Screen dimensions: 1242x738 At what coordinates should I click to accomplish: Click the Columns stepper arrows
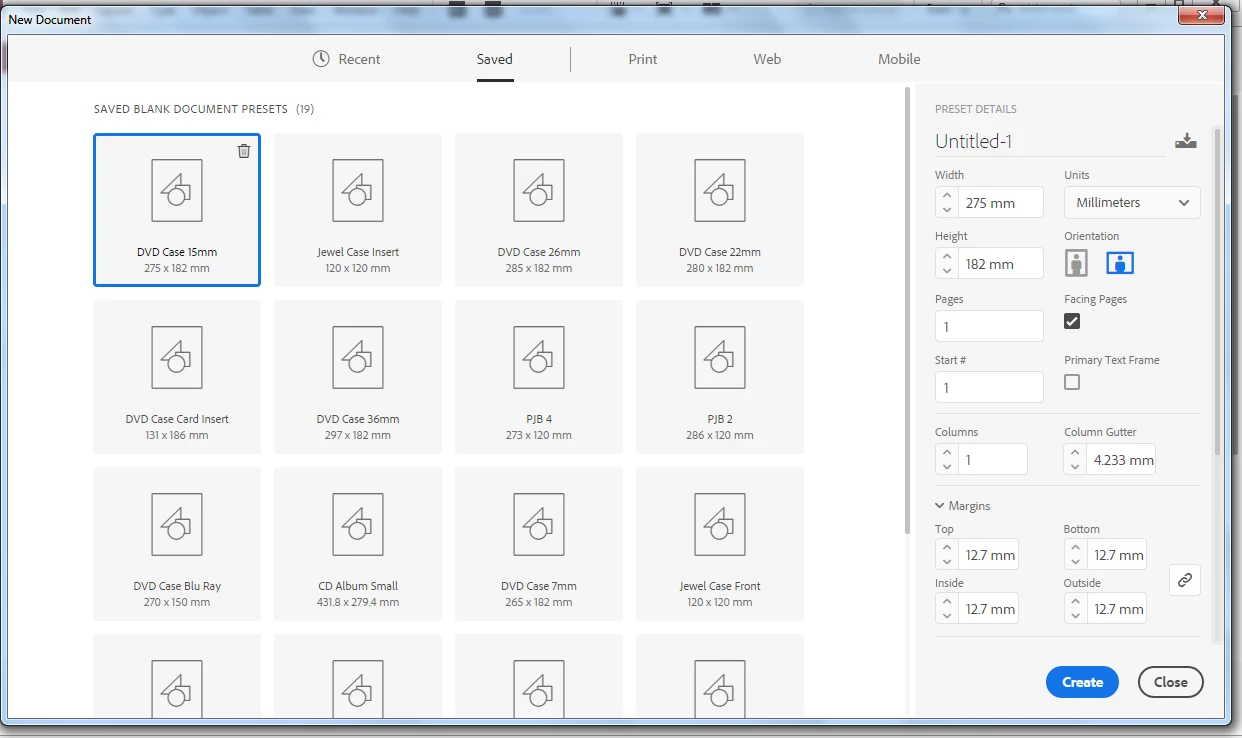[x=946, y=460]
